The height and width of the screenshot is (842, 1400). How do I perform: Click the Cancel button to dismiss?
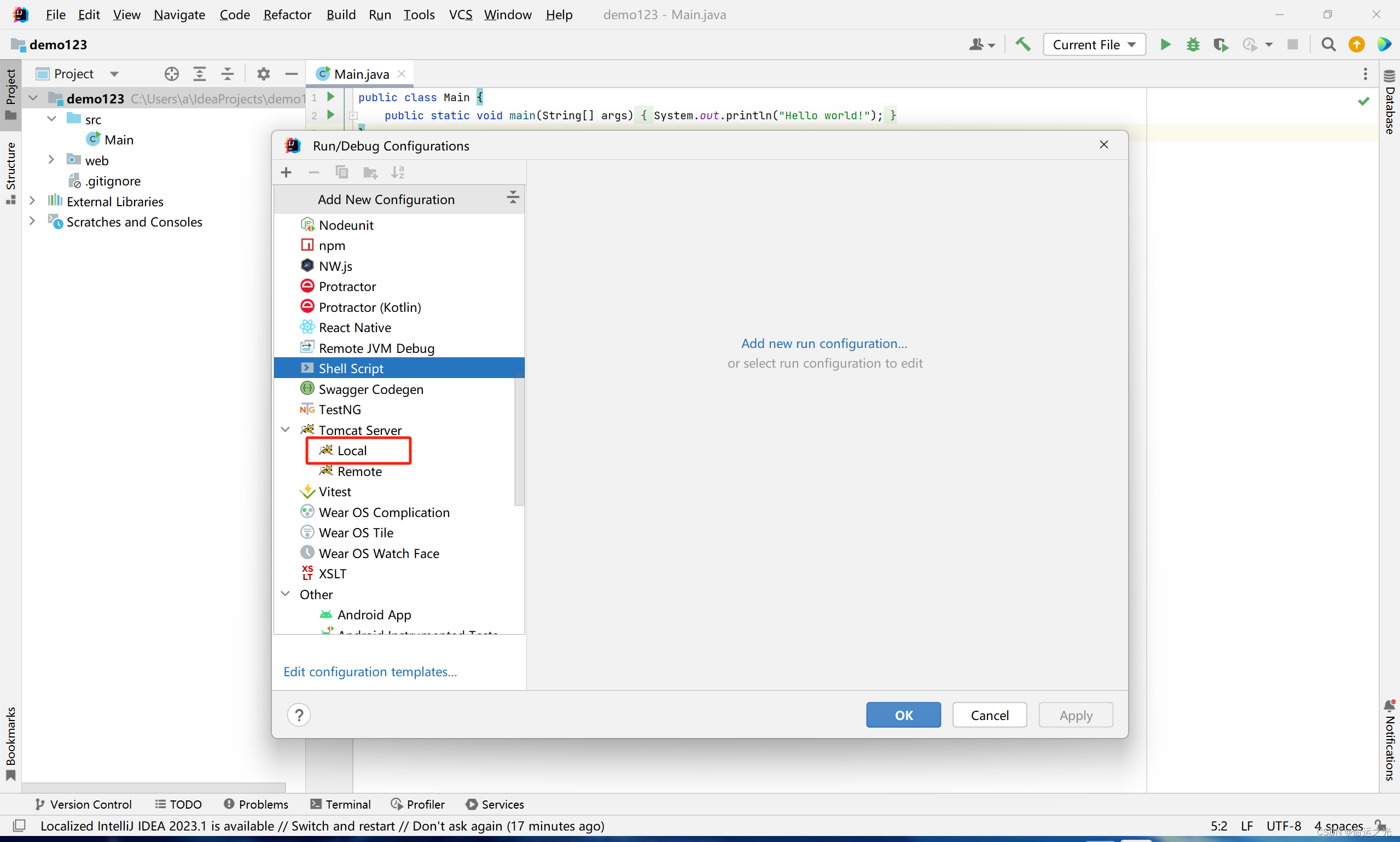tap(990, 714)
